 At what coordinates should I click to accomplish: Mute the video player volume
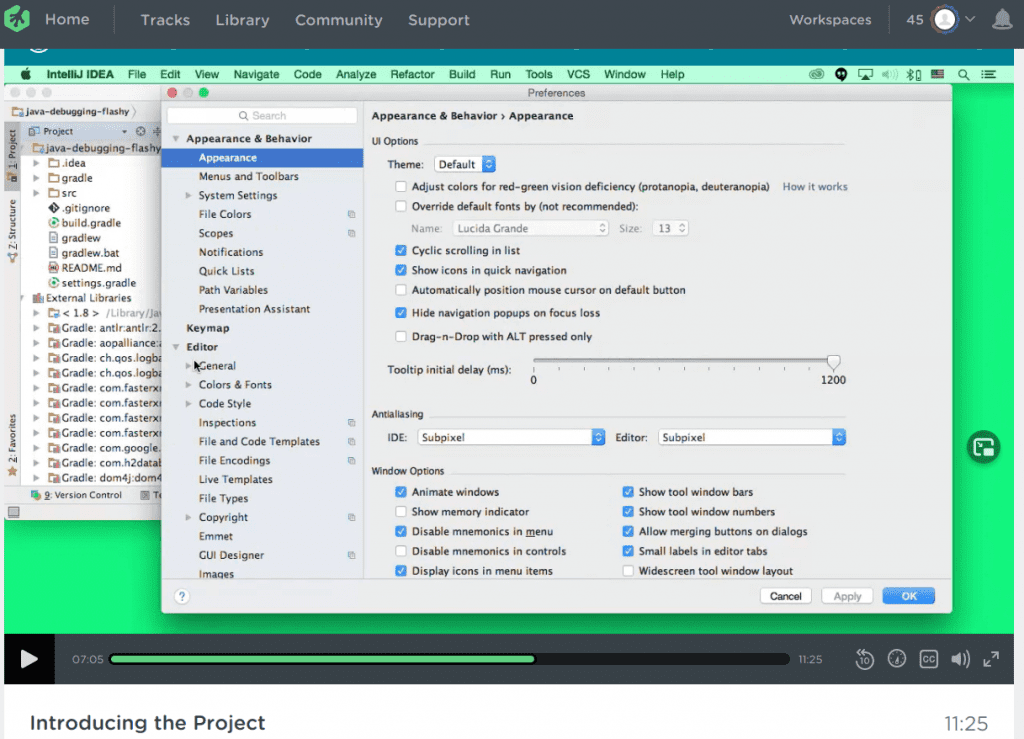[x=960, y=659]
